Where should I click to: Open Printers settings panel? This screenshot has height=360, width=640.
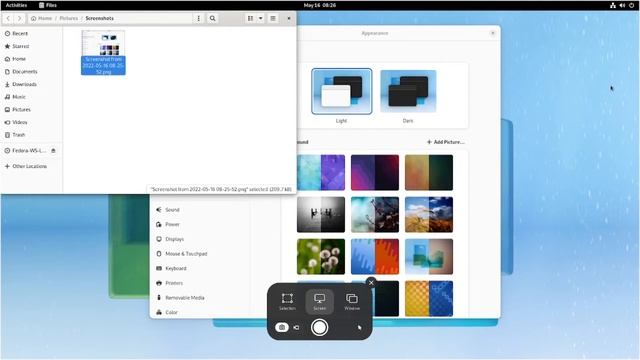click(x=200, y=283)
